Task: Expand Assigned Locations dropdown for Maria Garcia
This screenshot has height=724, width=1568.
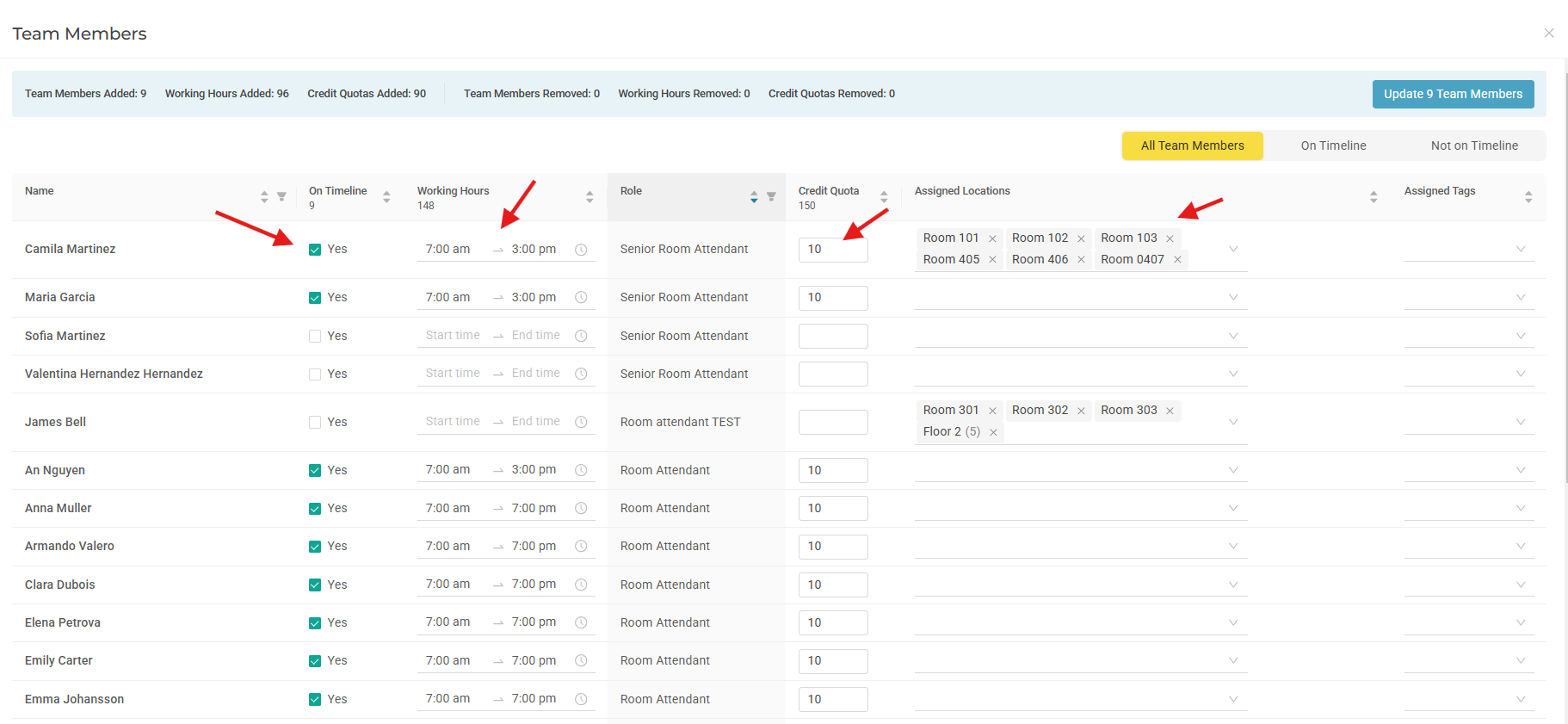Action: click(x=1233, y=298)
